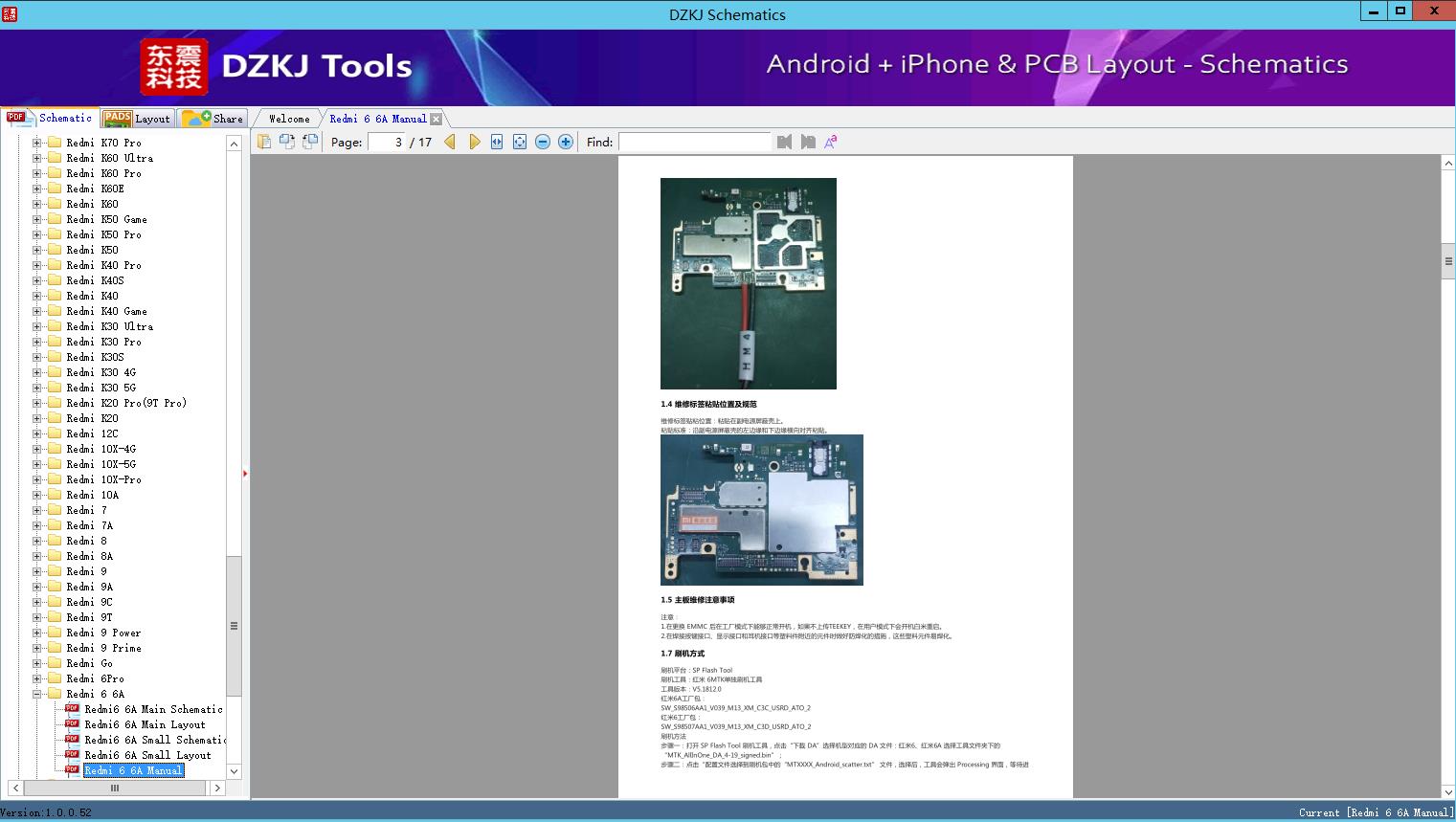Go to the next page arrow
This screenshot has width=1456, height=822.
coord(474,142)
